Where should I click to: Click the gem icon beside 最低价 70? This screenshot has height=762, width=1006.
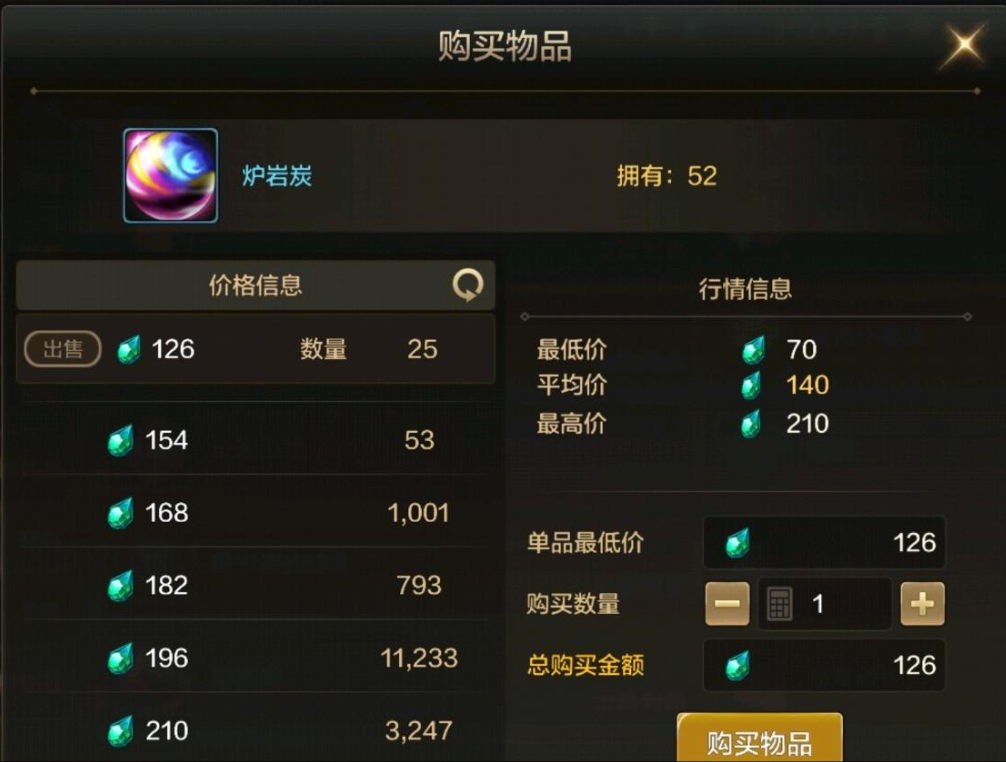click(x=753, y=350)
